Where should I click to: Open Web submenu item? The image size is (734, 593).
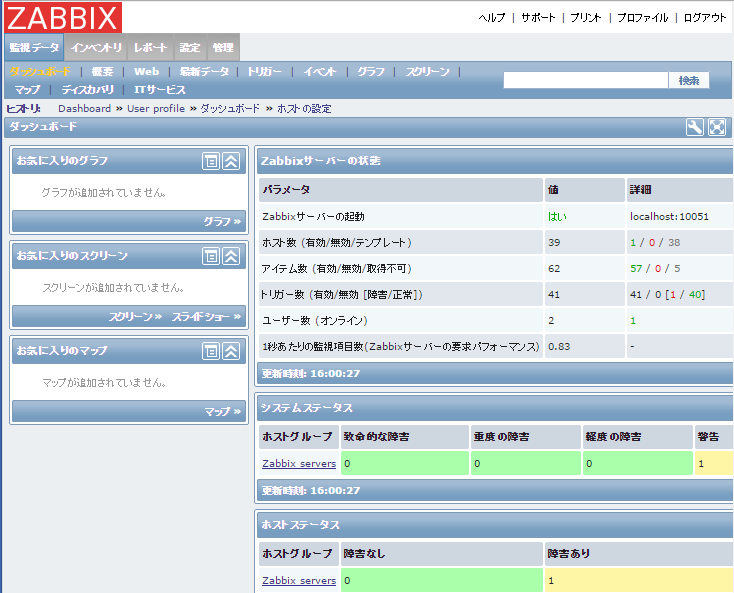147,72
